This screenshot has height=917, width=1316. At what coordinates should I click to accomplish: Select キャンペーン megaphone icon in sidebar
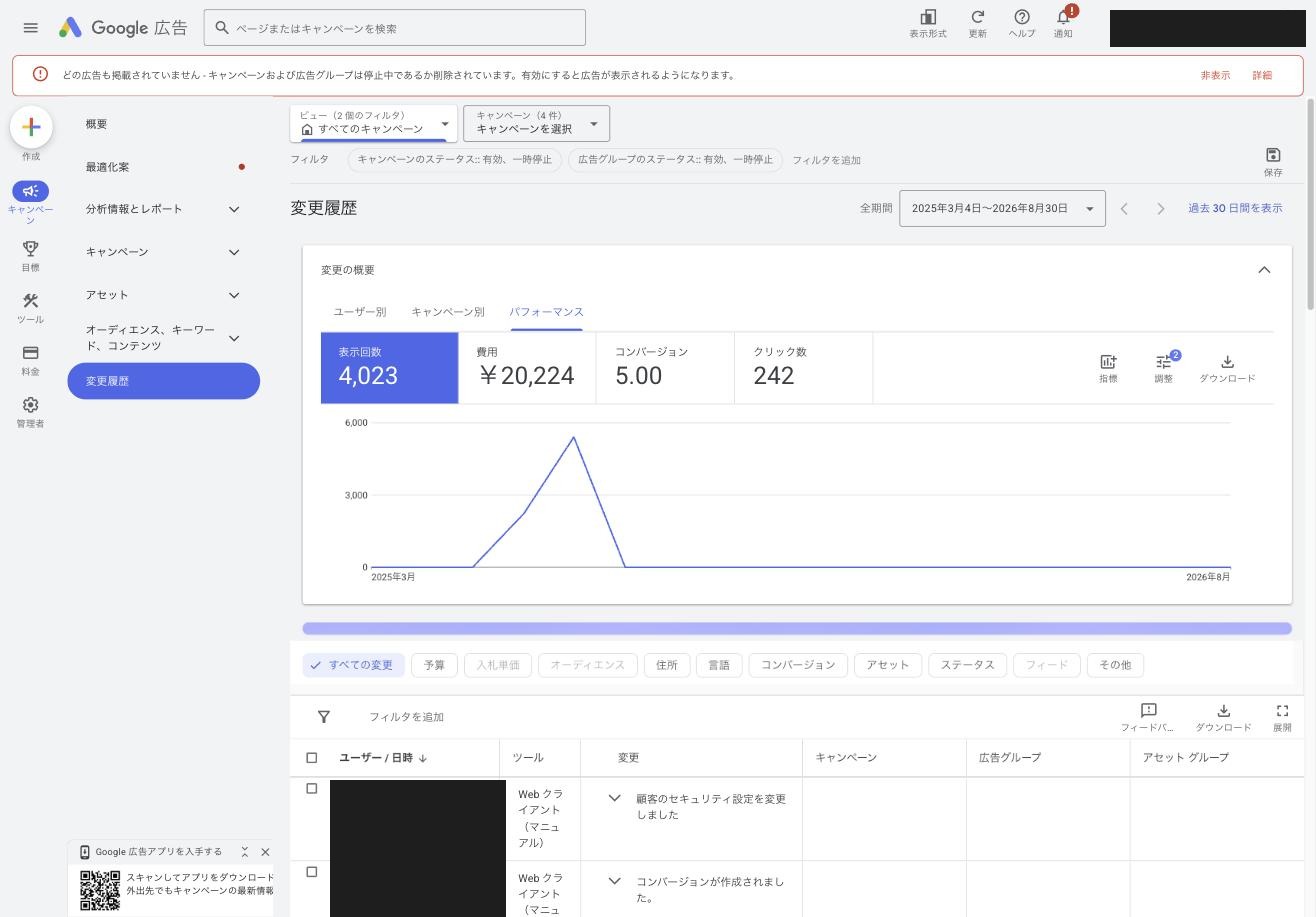(x=30, y=191)
